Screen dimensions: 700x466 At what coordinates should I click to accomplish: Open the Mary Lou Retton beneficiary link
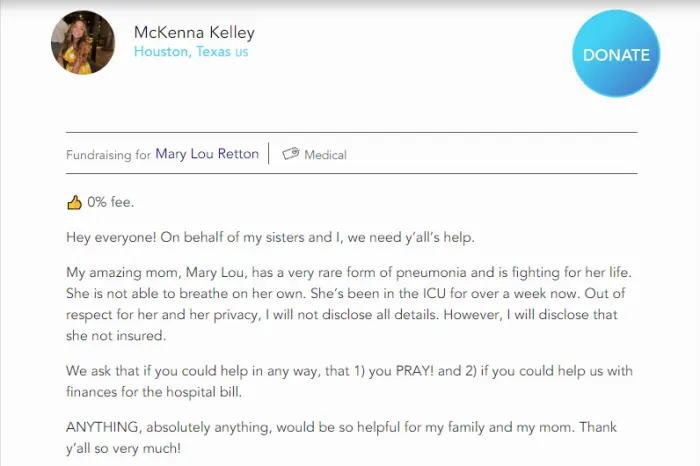click(x=207, y=154)
